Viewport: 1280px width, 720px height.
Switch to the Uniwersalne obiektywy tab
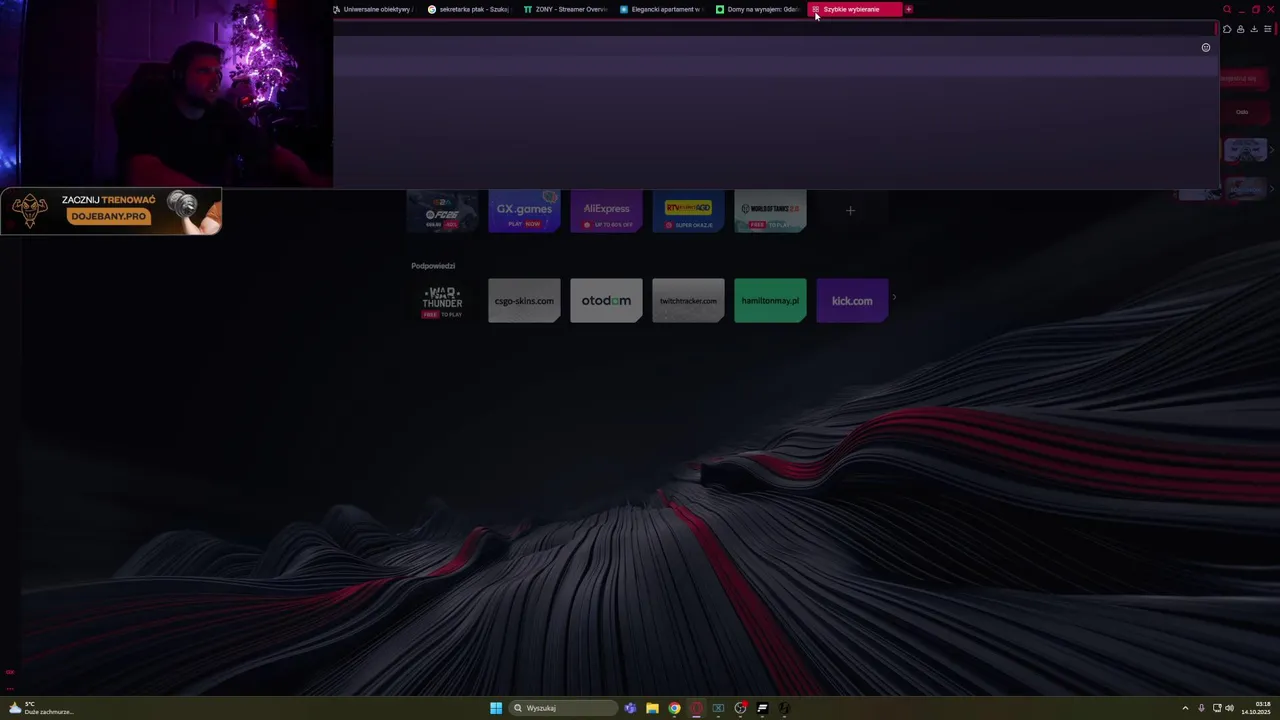pos(373,9)
